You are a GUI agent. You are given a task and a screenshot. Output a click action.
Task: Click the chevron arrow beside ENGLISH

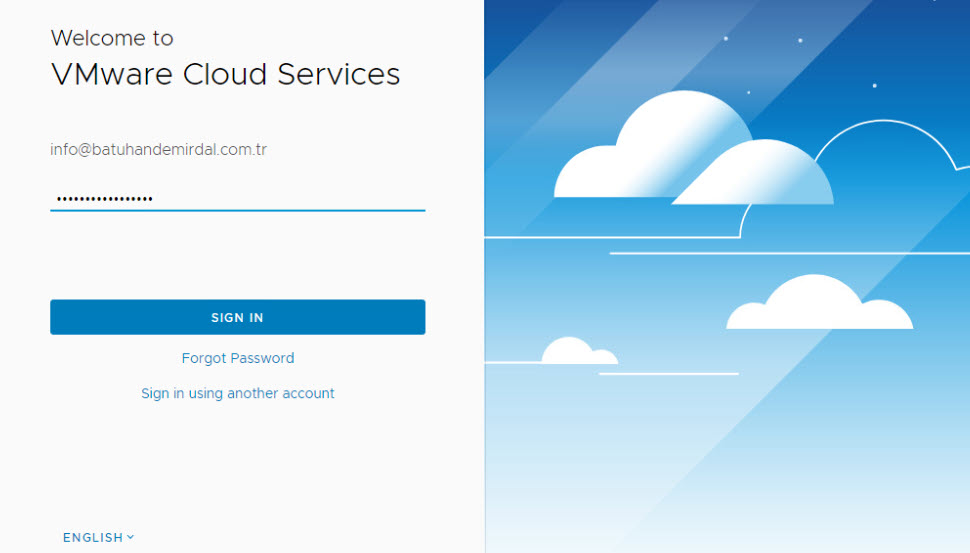point(131,537)
